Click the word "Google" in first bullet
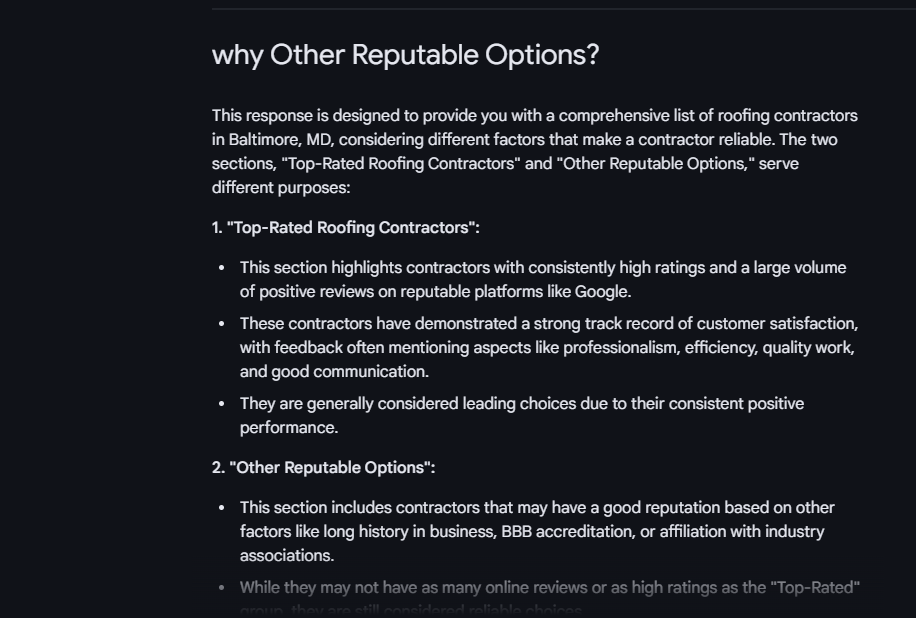This screenshot has width=916, height=618. pyautogui.click(x=601, y=291)
